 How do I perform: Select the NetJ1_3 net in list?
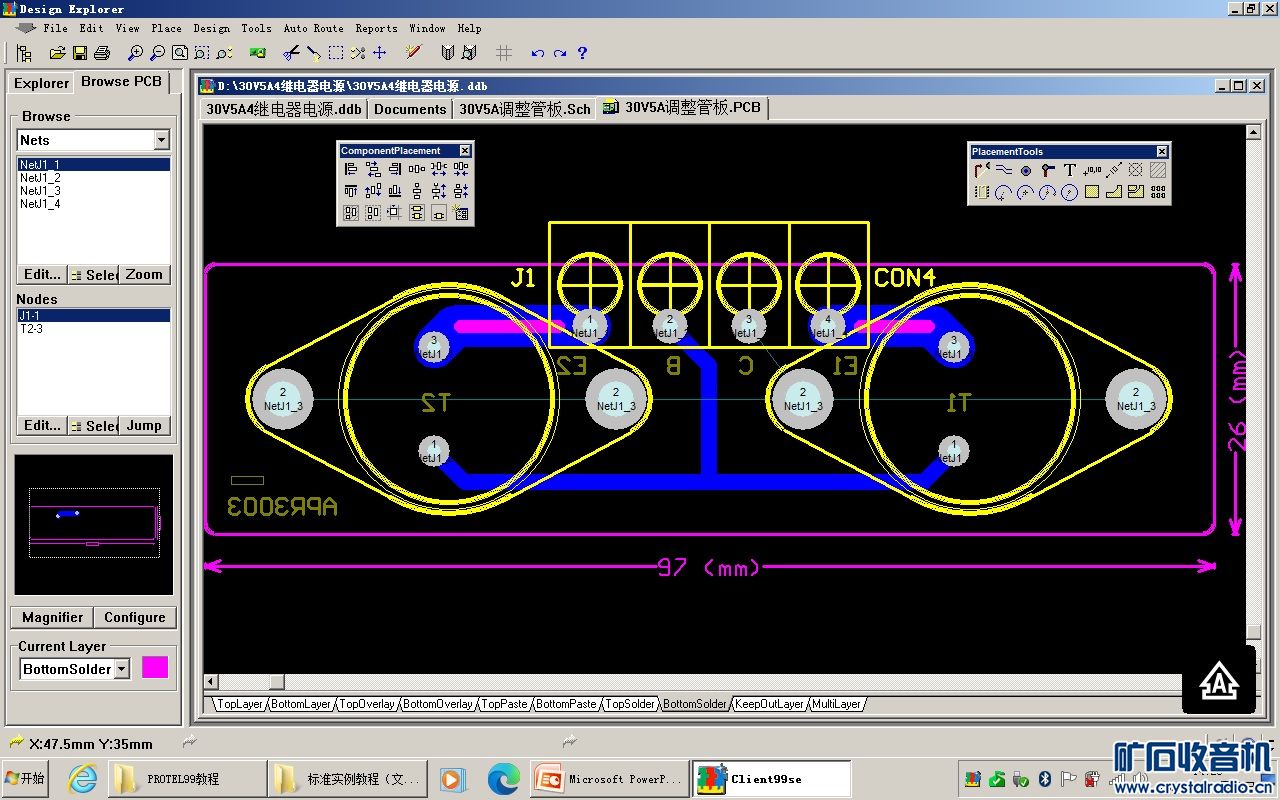pyautogui.click(x=40, y=190)
